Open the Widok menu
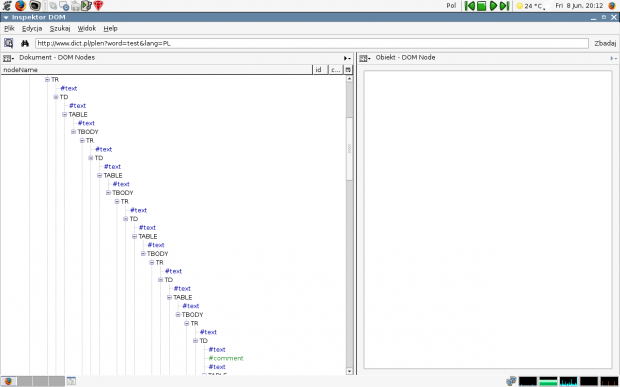The height and width of the screenshot is (387, 620). [x=87, y=28]
